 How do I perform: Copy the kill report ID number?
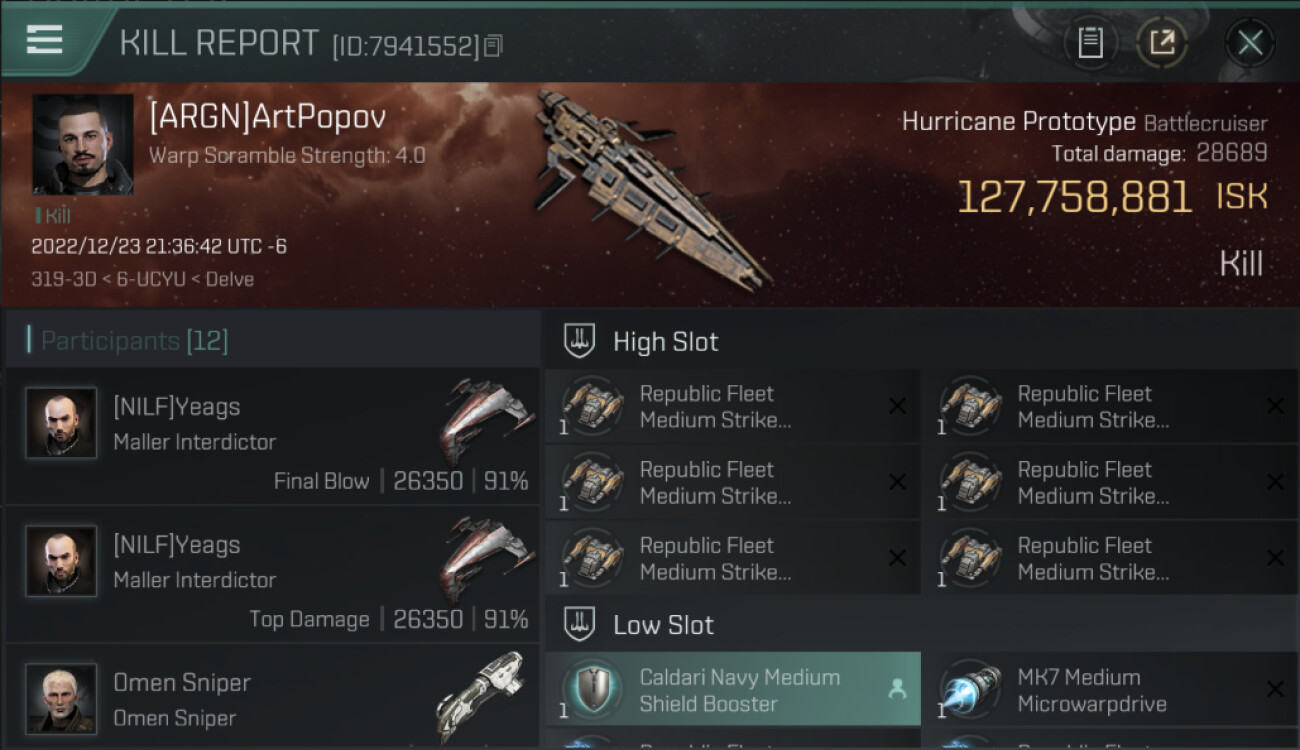tap(493, 45)
